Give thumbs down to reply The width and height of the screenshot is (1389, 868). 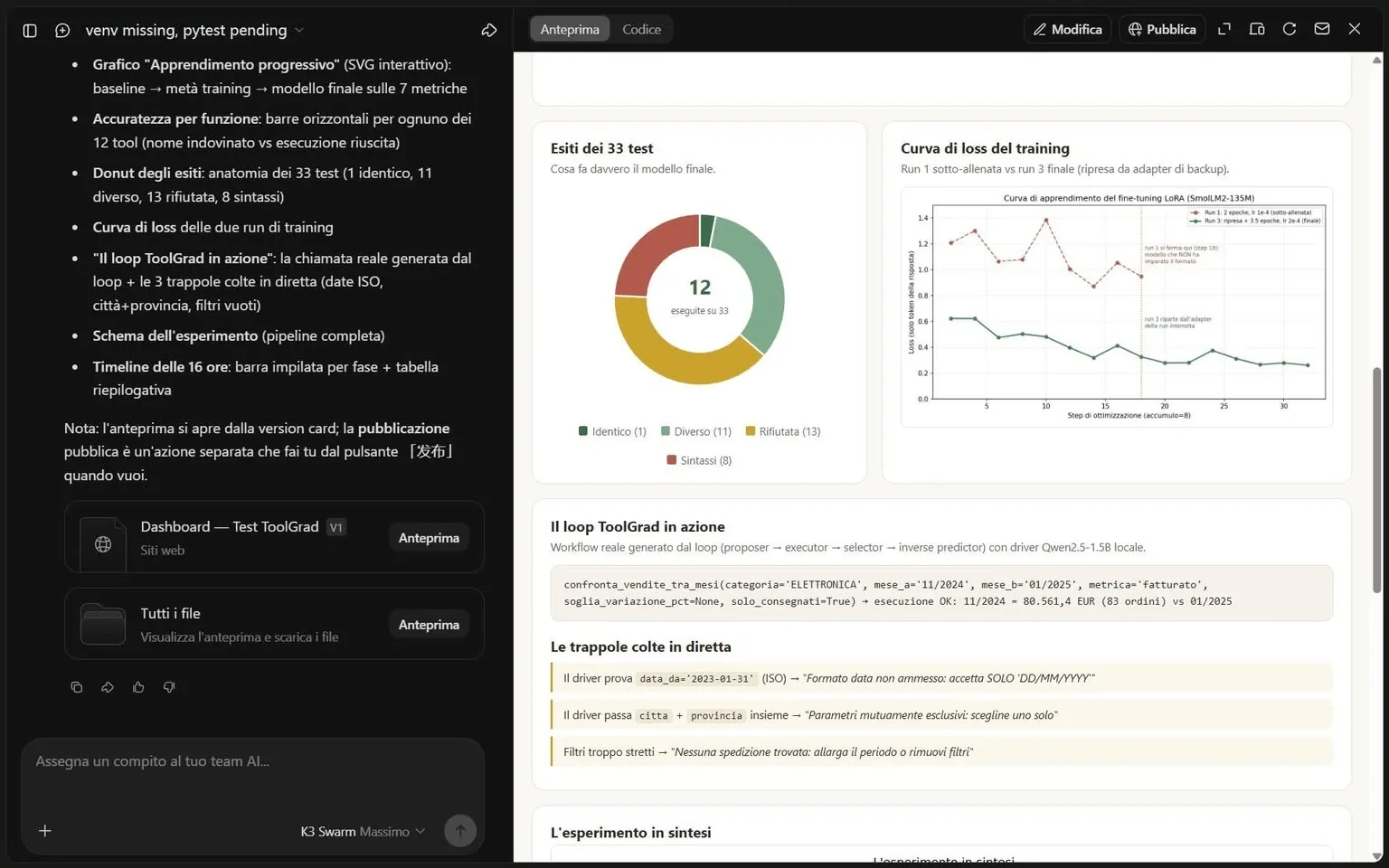169,687
